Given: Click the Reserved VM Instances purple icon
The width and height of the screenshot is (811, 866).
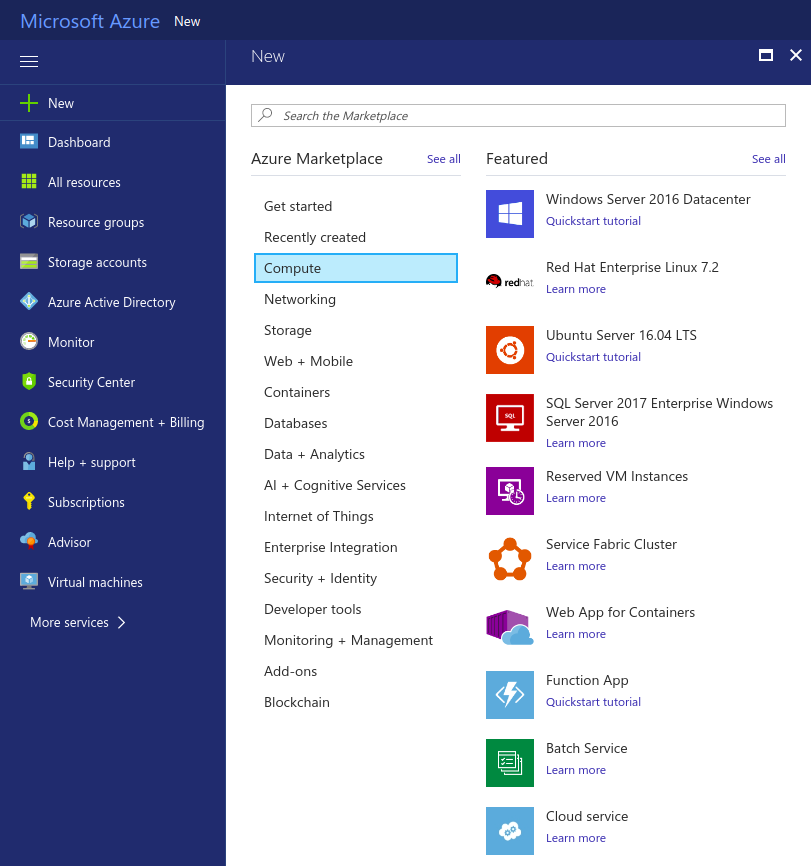Looking at the screenshot, I should click(509, 491).
